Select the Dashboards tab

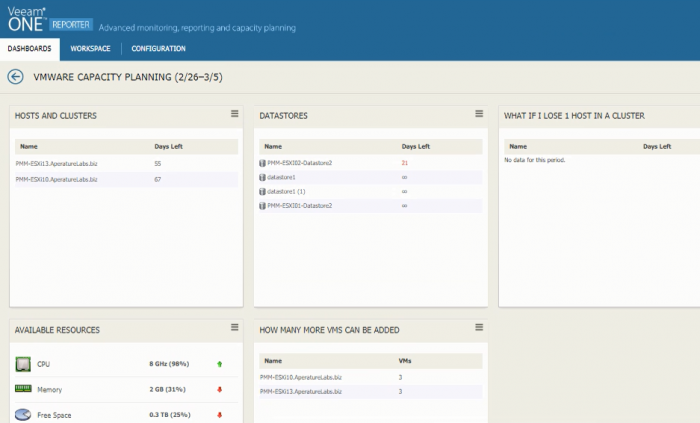tap(29, 48)
